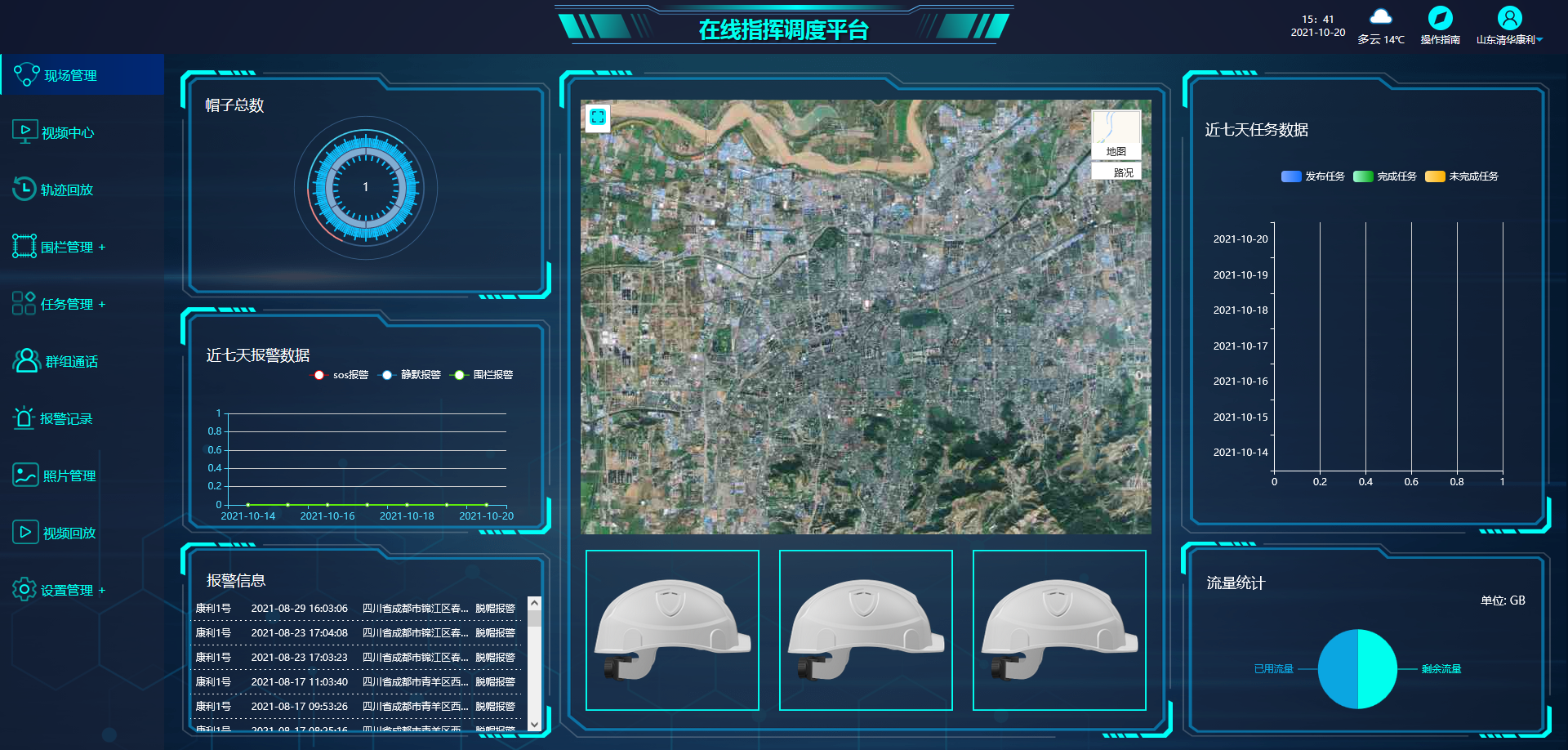Toggle published tasks blue legend swatch

click(1291, 176)
